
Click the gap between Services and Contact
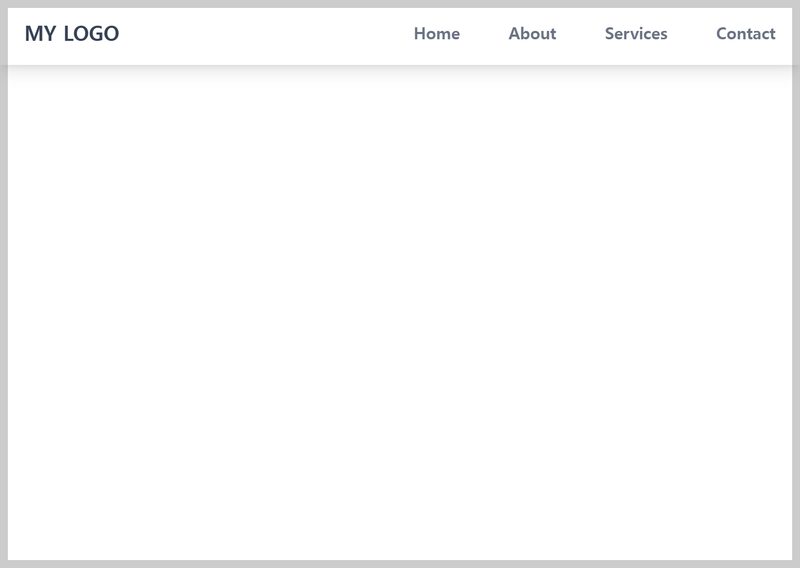pyautogui.click(x=692, y=34)
